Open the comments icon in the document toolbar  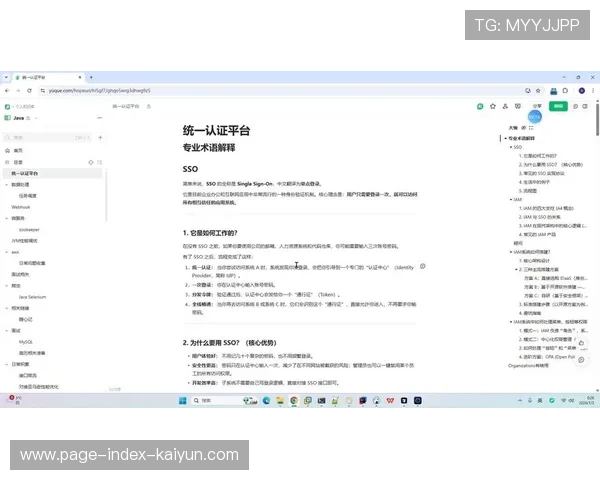click(518, 106)
